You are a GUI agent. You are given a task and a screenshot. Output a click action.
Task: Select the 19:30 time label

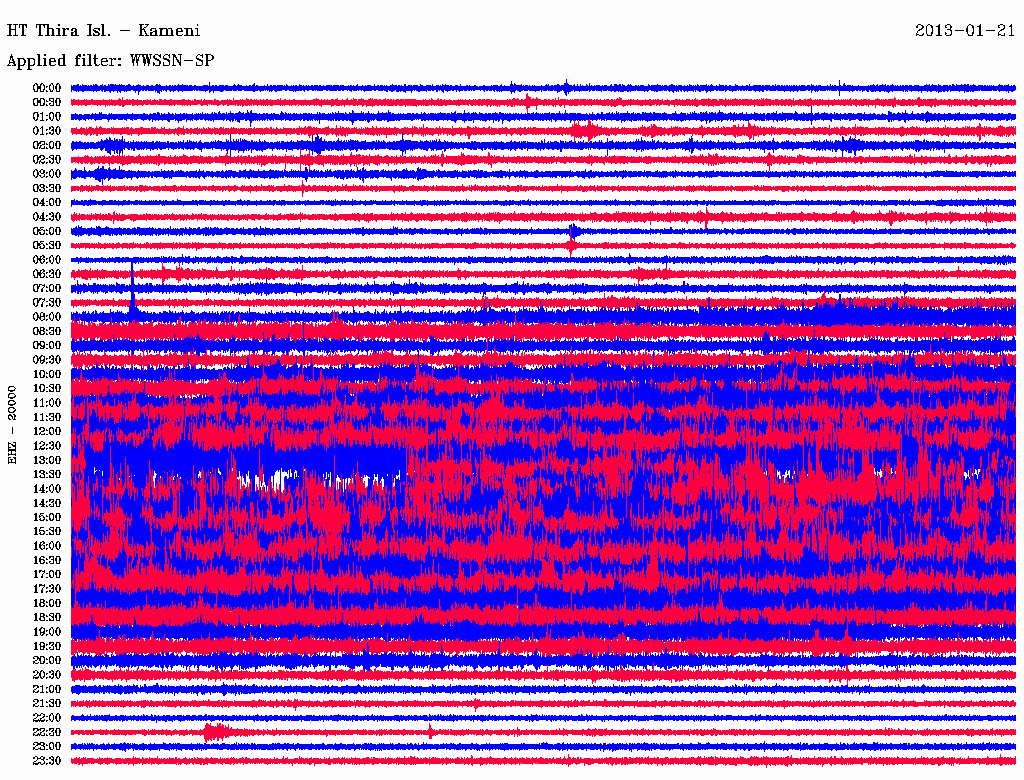pyautogui.click(x=46, y=646)
